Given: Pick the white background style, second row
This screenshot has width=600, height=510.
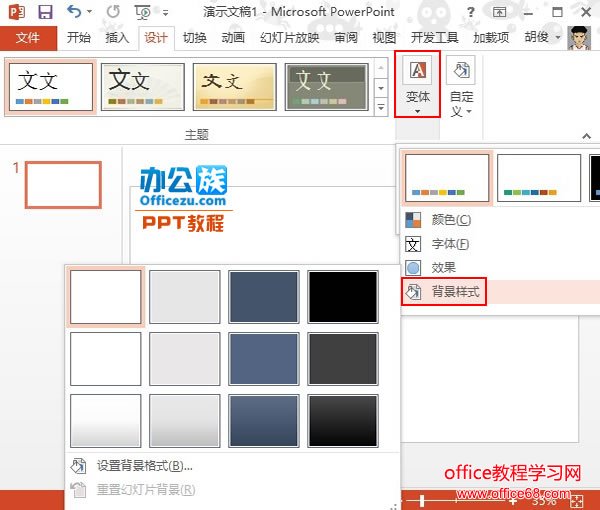Looking at the screenshot, I should [x=106, y=359].
